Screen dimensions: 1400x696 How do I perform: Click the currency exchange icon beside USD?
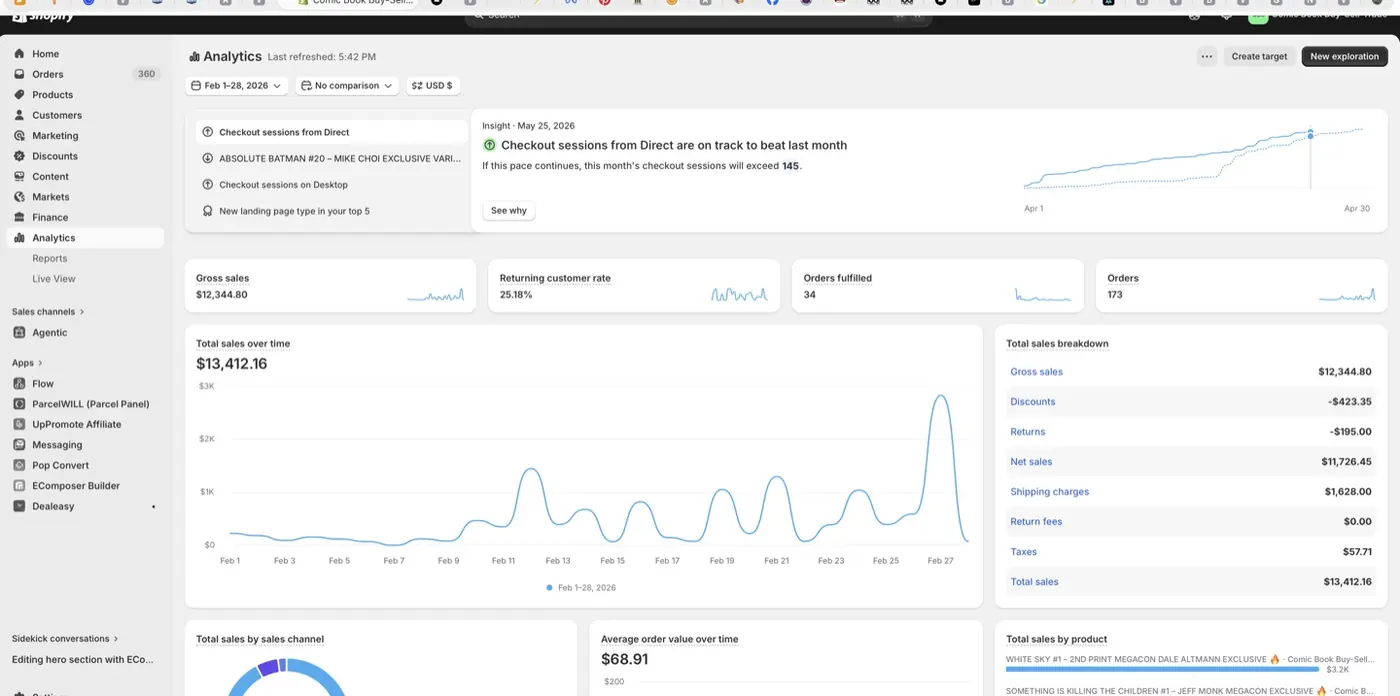click(x=417, y=86)
